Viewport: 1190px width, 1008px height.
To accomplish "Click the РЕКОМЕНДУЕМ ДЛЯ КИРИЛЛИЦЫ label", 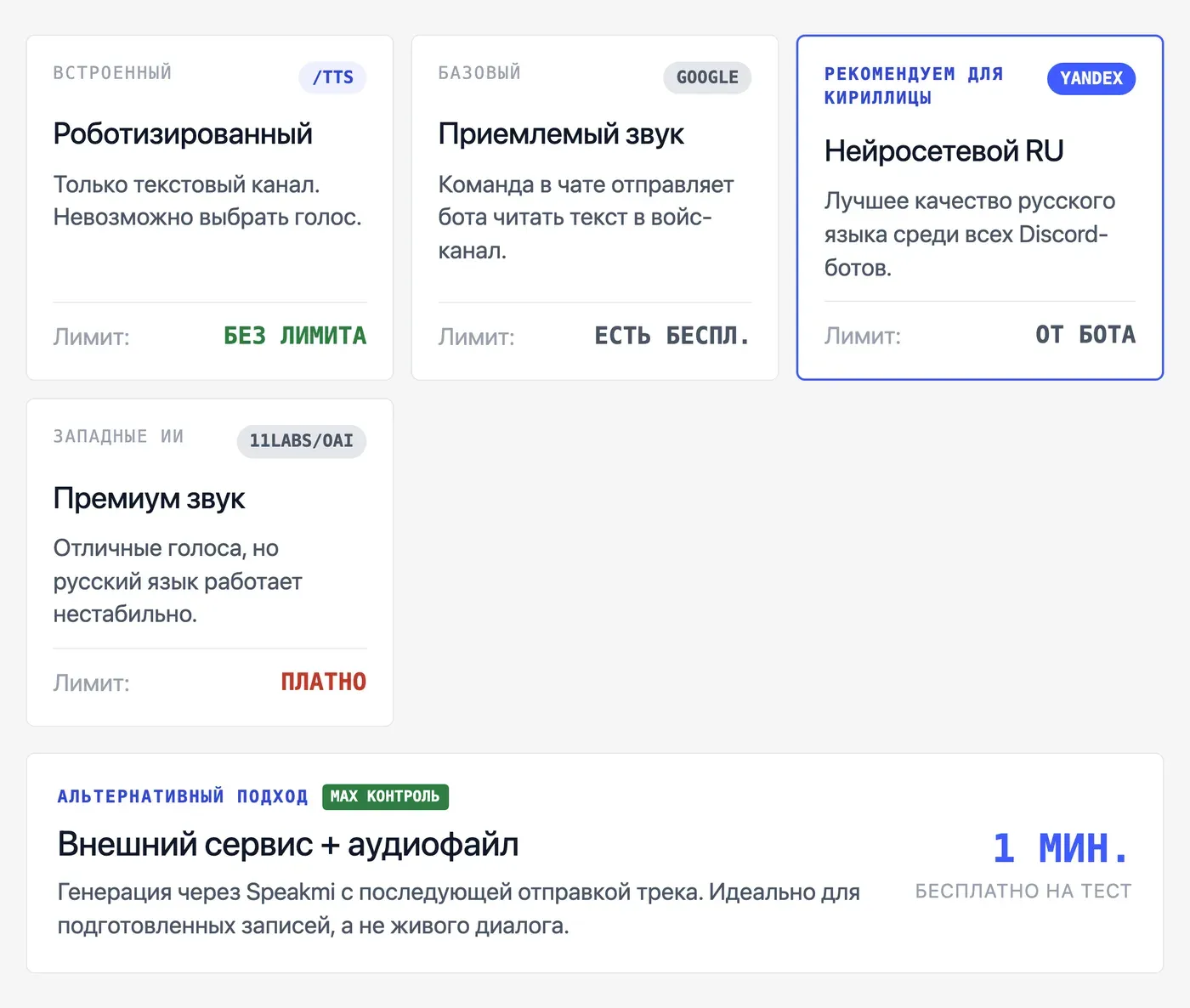I will click(x=914, y=86).
